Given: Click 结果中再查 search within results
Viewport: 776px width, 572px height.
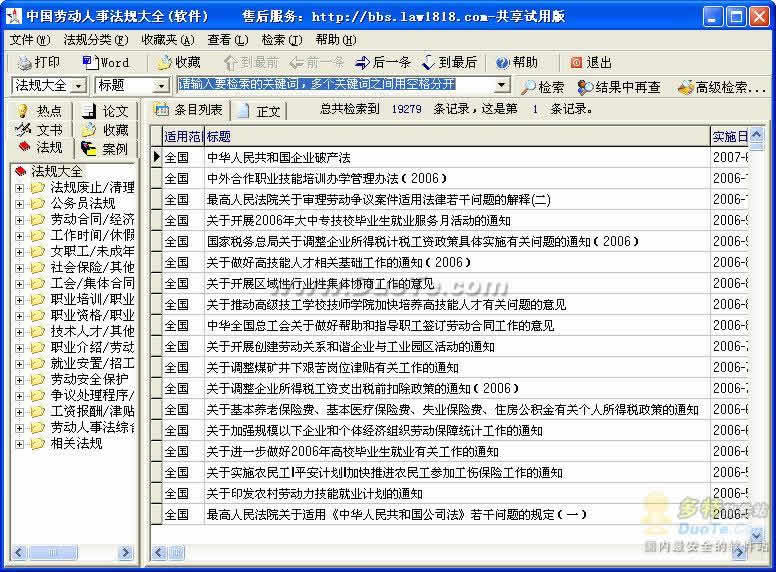Looking at the screenshot, I should (x=619, y=87).
